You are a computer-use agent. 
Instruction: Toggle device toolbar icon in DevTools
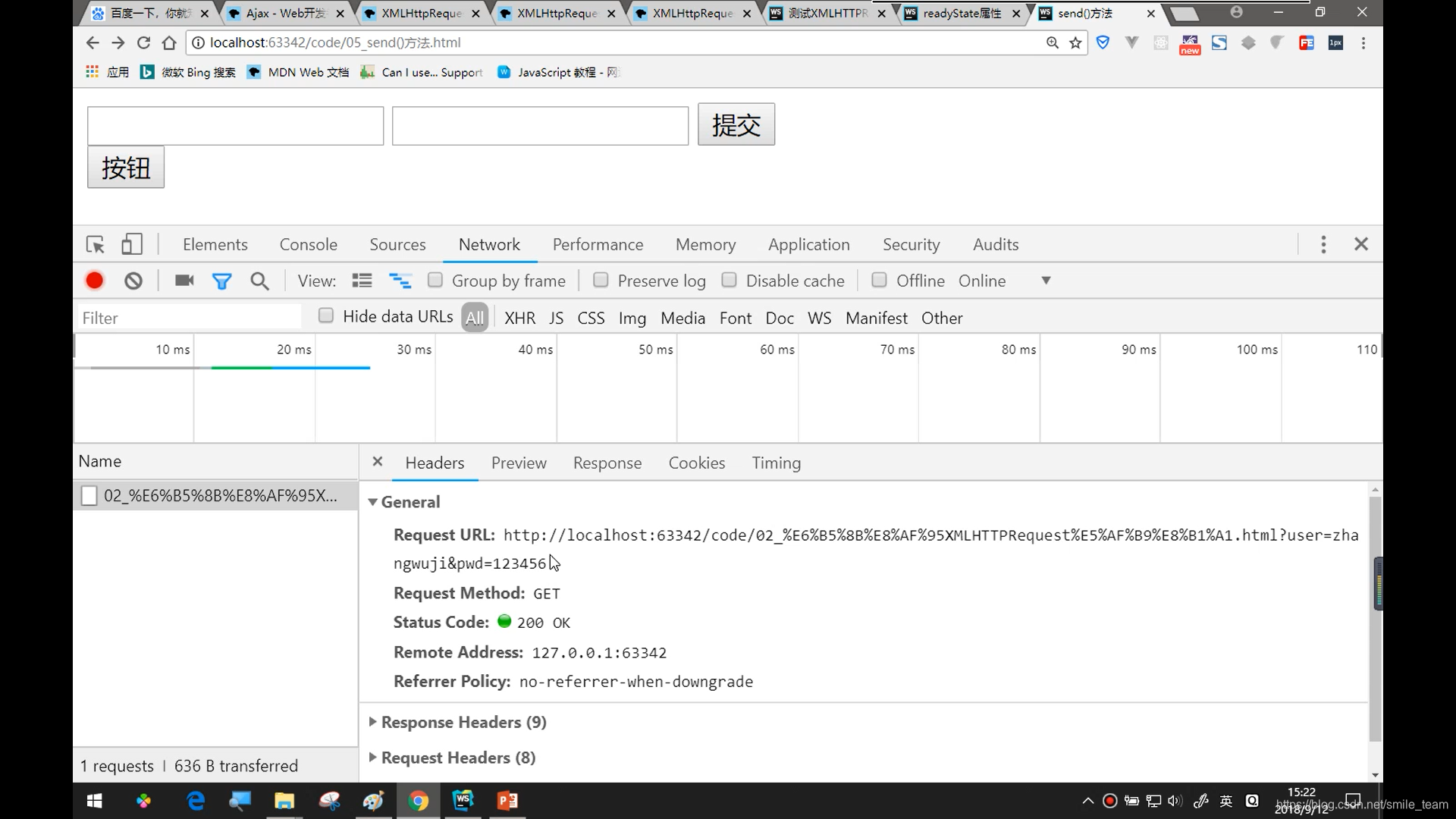coord(132,244)
